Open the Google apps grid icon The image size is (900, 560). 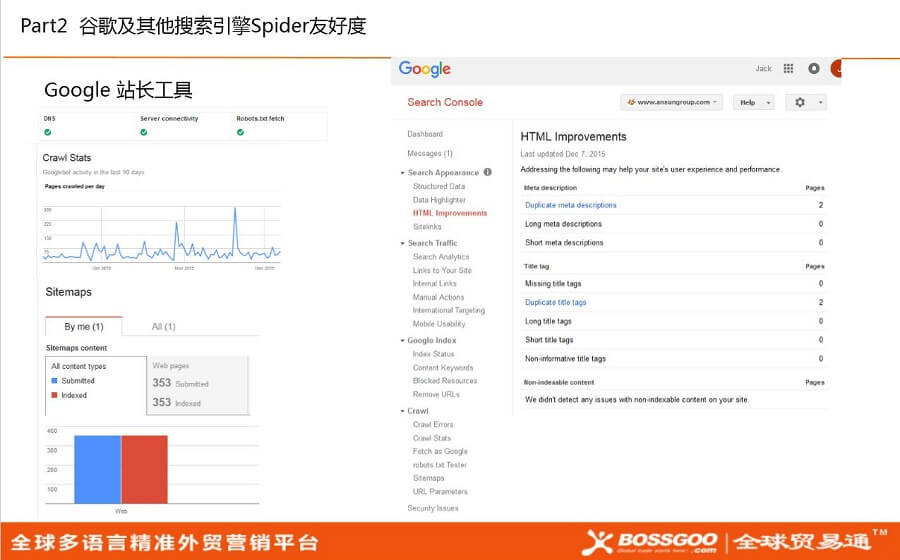(x=788, y=68)
